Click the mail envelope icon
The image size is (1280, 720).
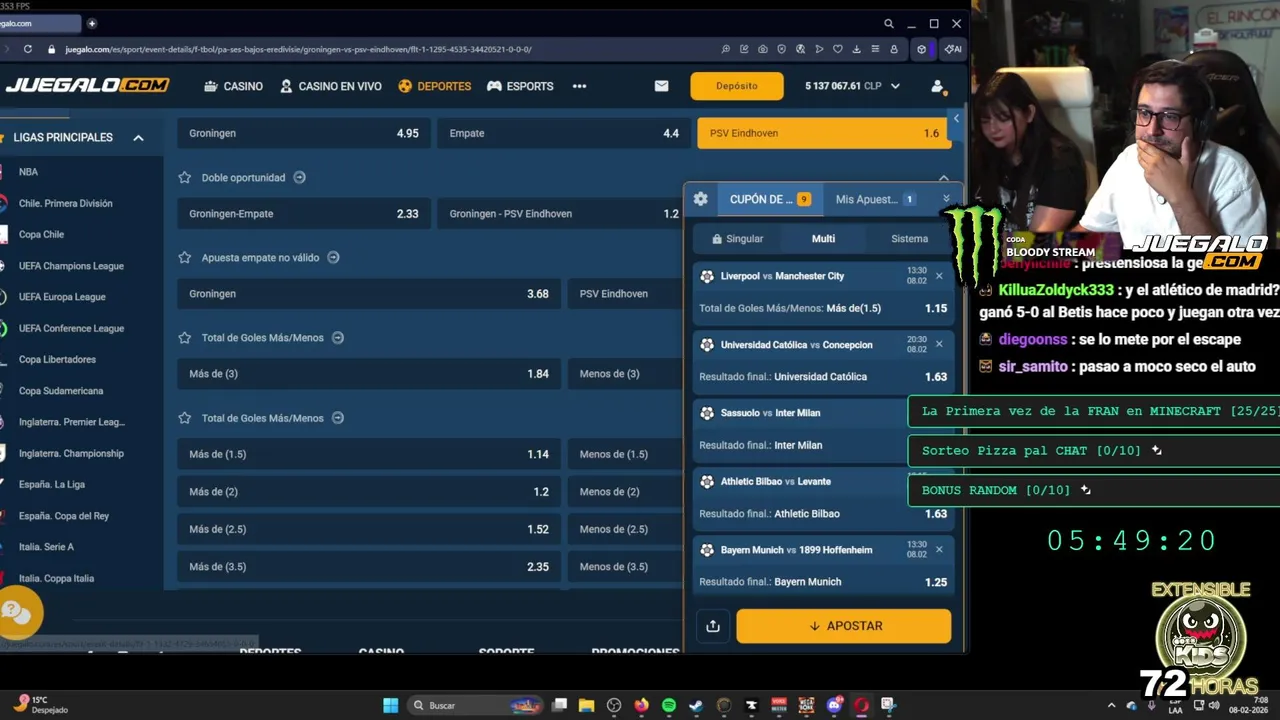[661, 86]
